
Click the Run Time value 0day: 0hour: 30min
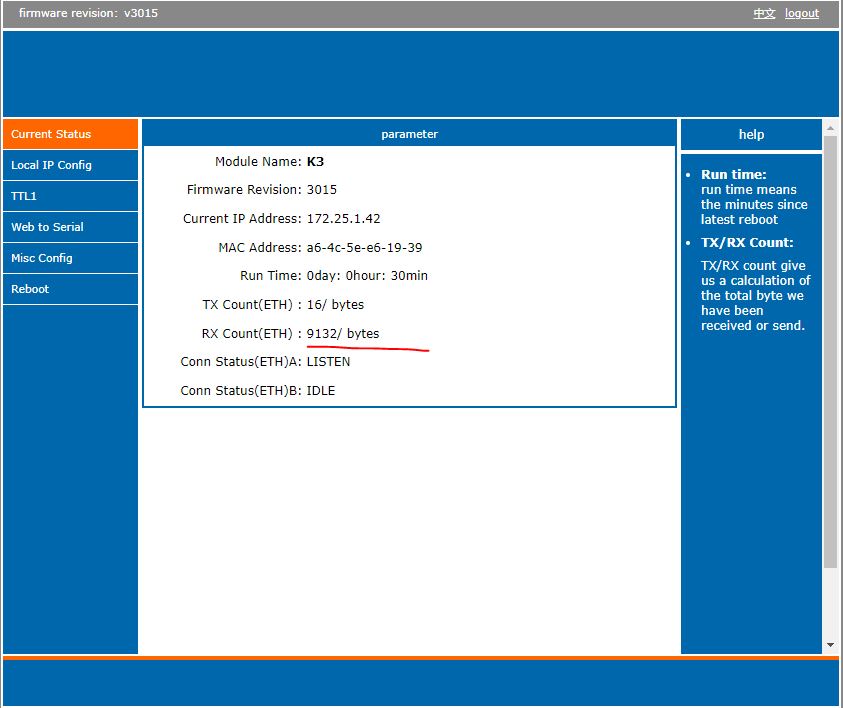[x=367, y=276]
